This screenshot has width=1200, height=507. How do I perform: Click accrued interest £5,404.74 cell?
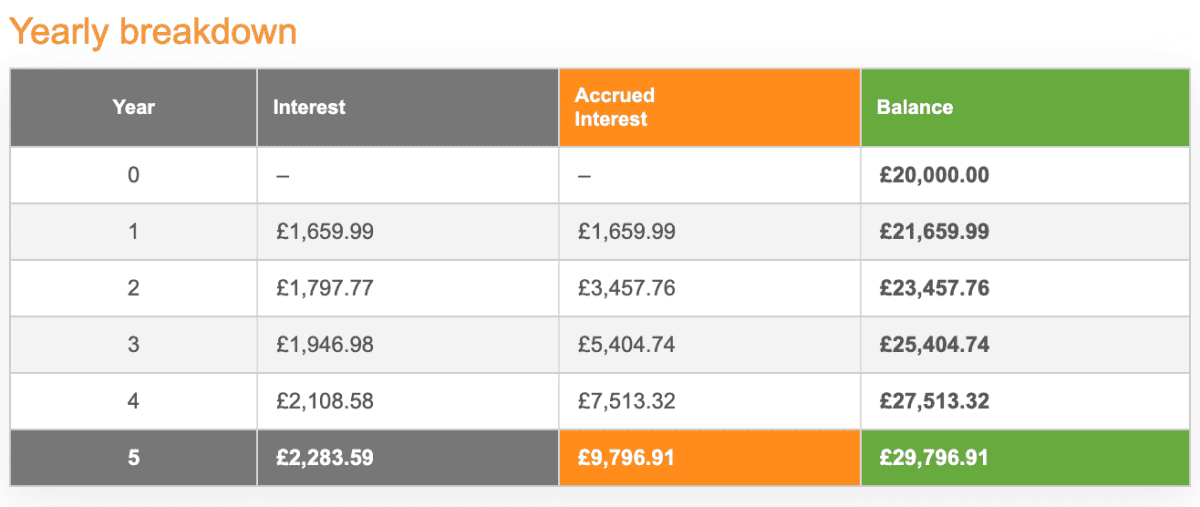coord(626,345)
